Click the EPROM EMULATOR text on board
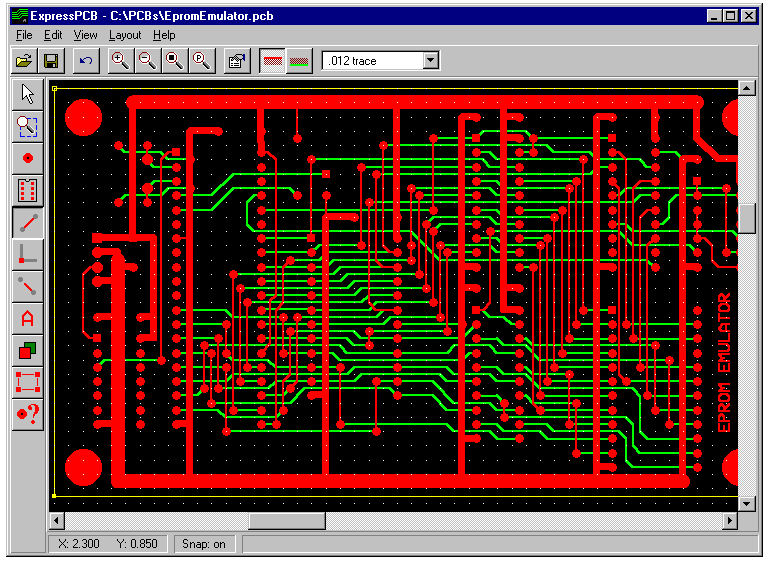Image resolution: width=771 pixels, height=569 pixels. [724, 362]
